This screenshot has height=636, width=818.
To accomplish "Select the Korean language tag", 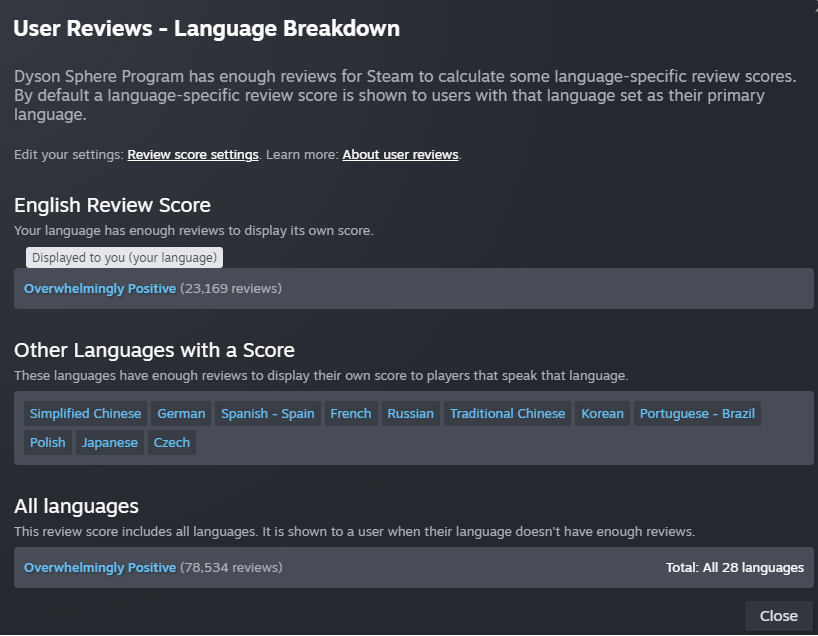I will (x=603, y=414).
